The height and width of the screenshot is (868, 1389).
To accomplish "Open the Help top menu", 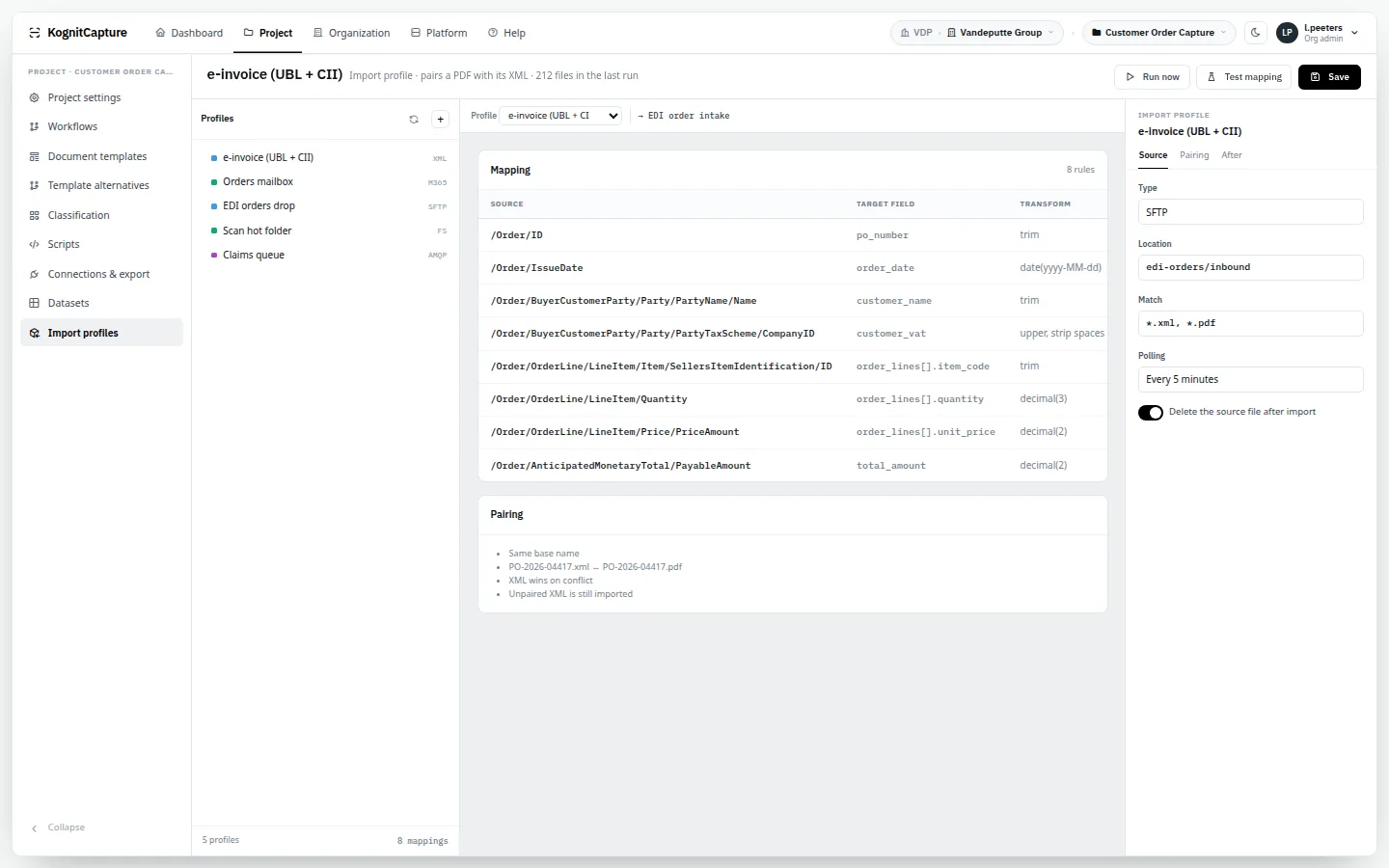I will pyautogui.click(x=506, y=33).
